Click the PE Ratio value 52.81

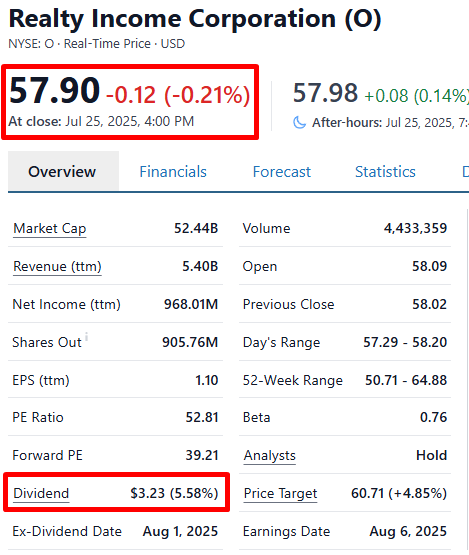(202, 417)
